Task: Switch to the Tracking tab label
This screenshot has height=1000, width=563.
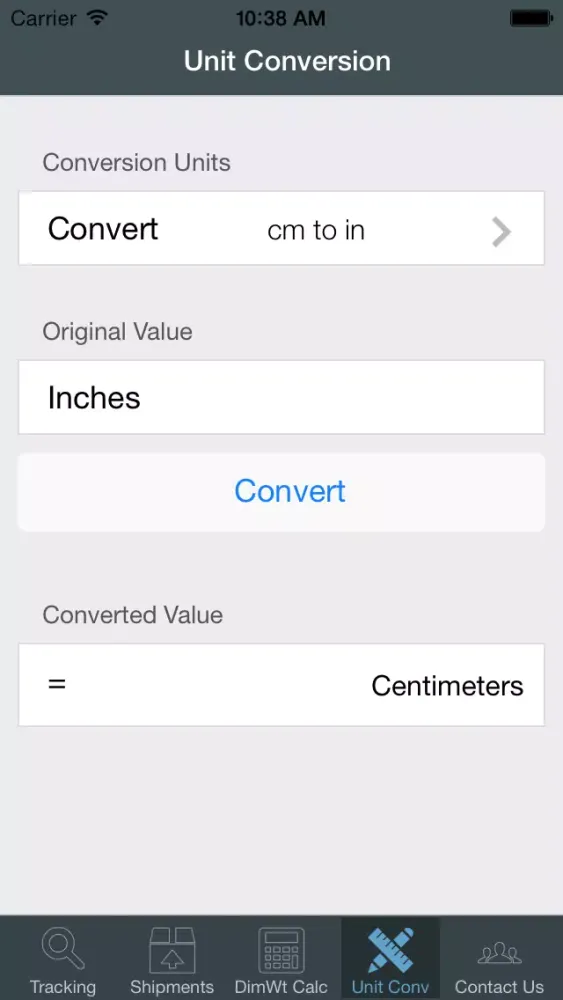Action: [x=62, y=987]
